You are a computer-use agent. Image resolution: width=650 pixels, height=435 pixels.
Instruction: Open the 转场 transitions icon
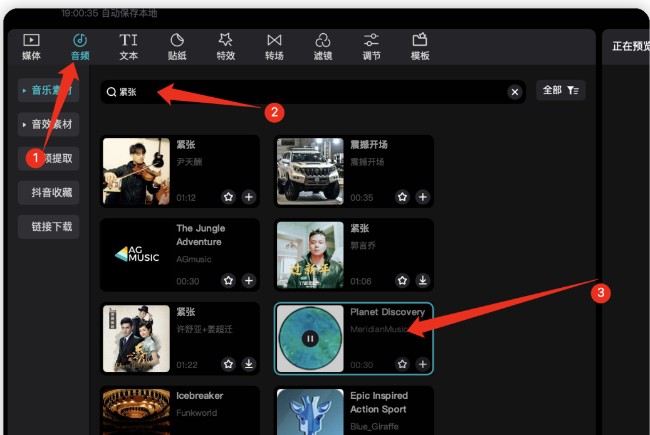[274, 46]
